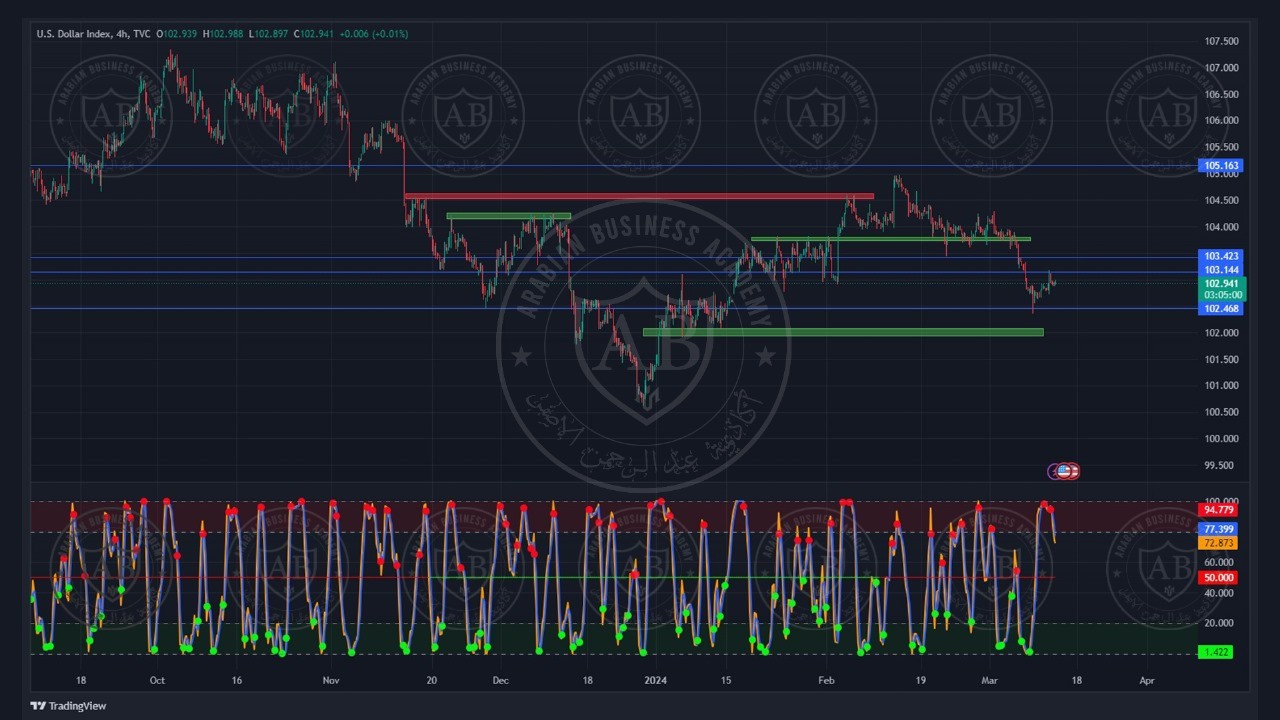This screenshot has height=720, width=1280.
Task: Click the 104.500 price axis value
Action: pos(1221,200)
